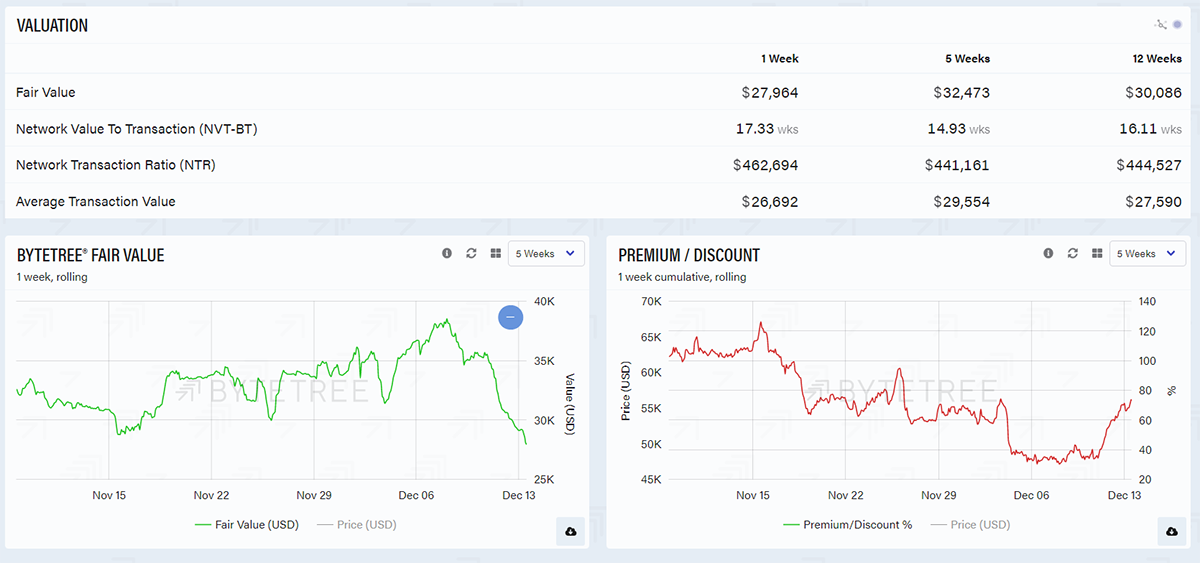This screenshot has width=1200, height=563.
Task: Click the VALUATION panel title
Action: 52,26
